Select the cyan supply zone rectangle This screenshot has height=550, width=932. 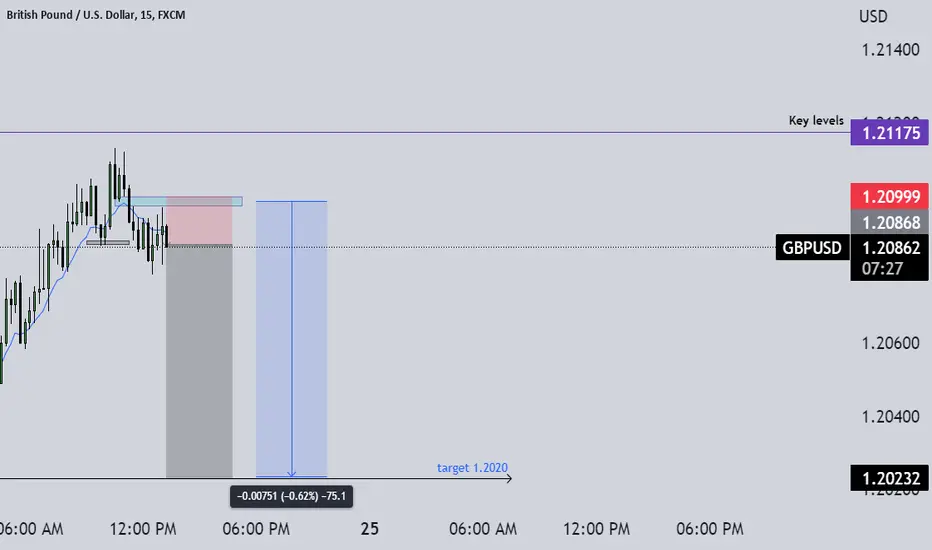click(x=178, y=202)
